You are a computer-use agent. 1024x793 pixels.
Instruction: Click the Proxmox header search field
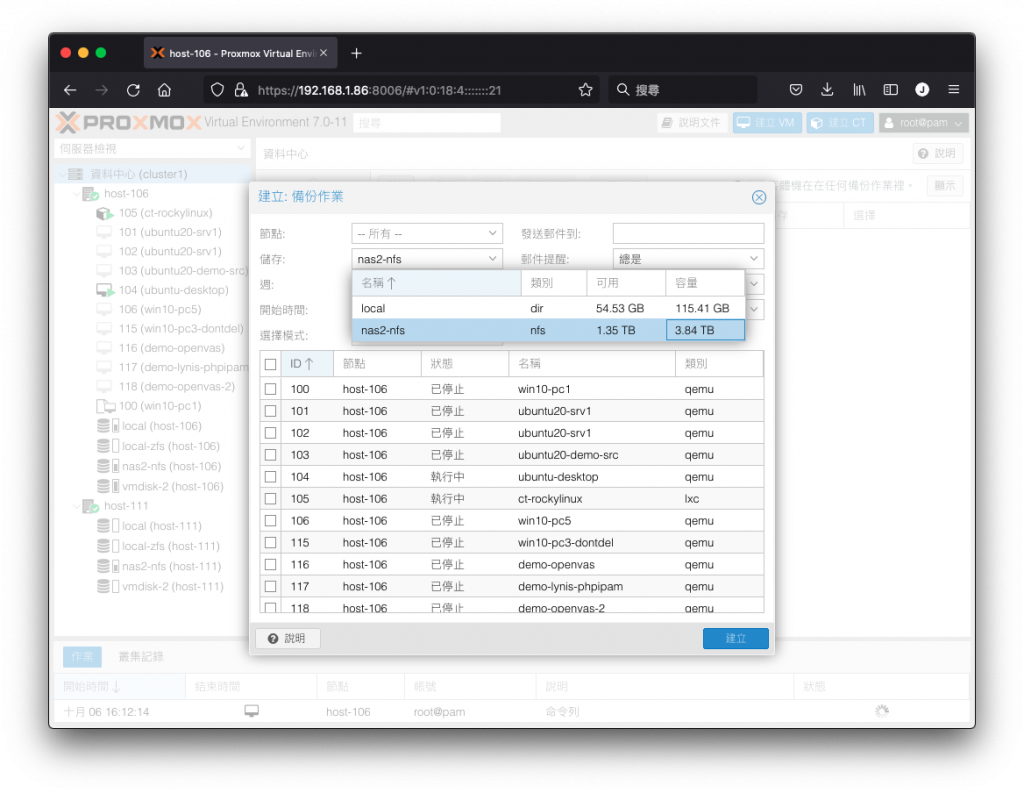[x=426, y=123]
